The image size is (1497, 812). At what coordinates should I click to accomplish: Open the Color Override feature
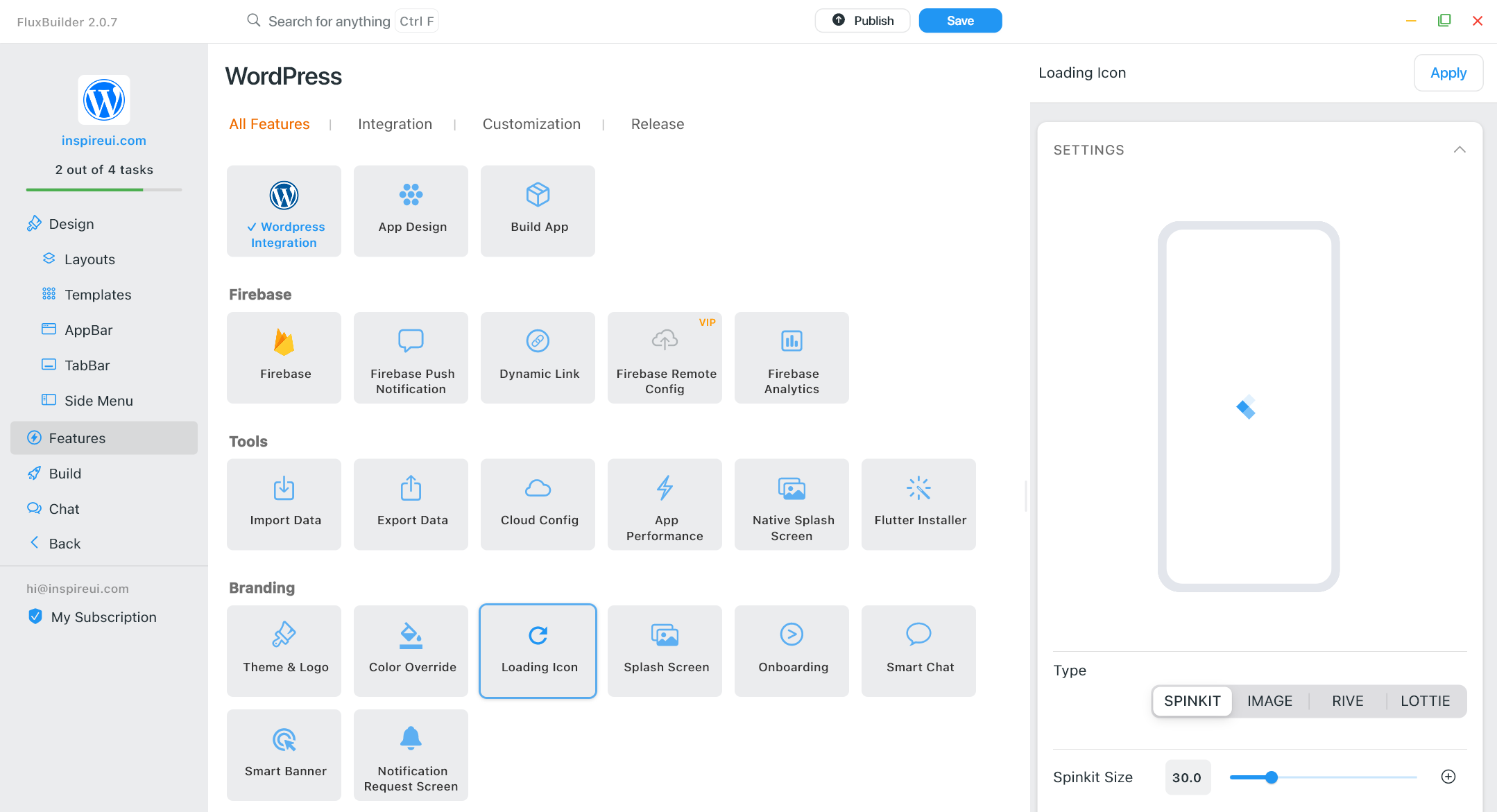tap(411, 650)
